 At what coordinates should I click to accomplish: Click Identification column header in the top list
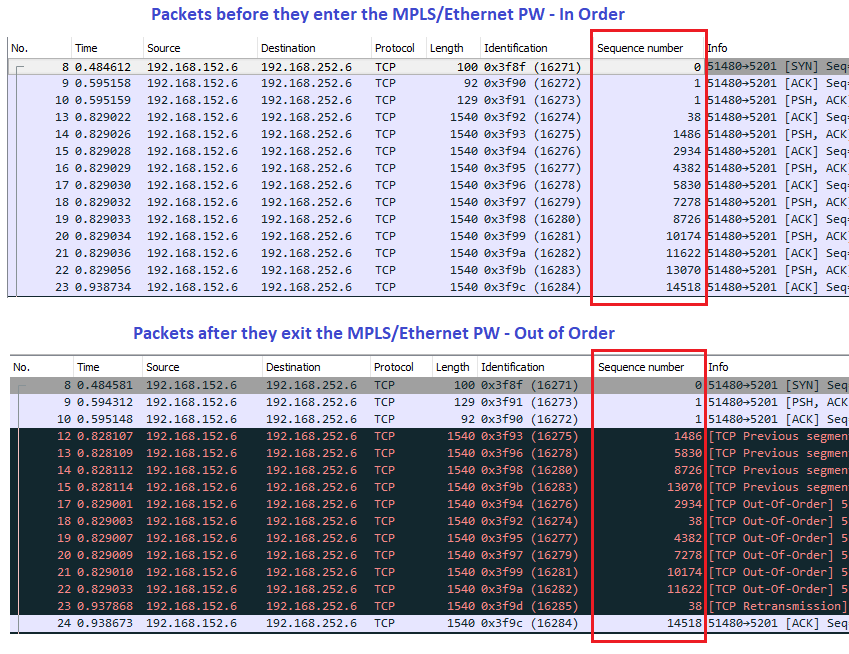[515, 48]
